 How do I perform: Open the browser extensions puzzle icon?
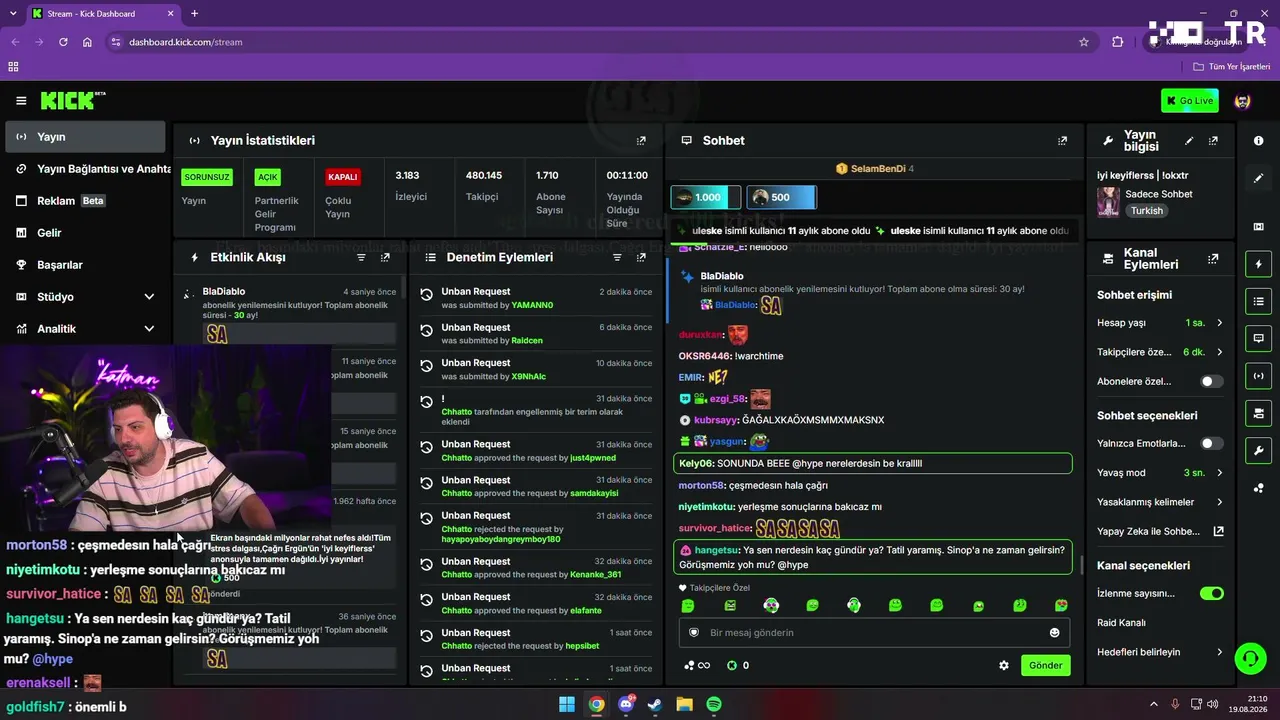click(x=1118, y=42)
